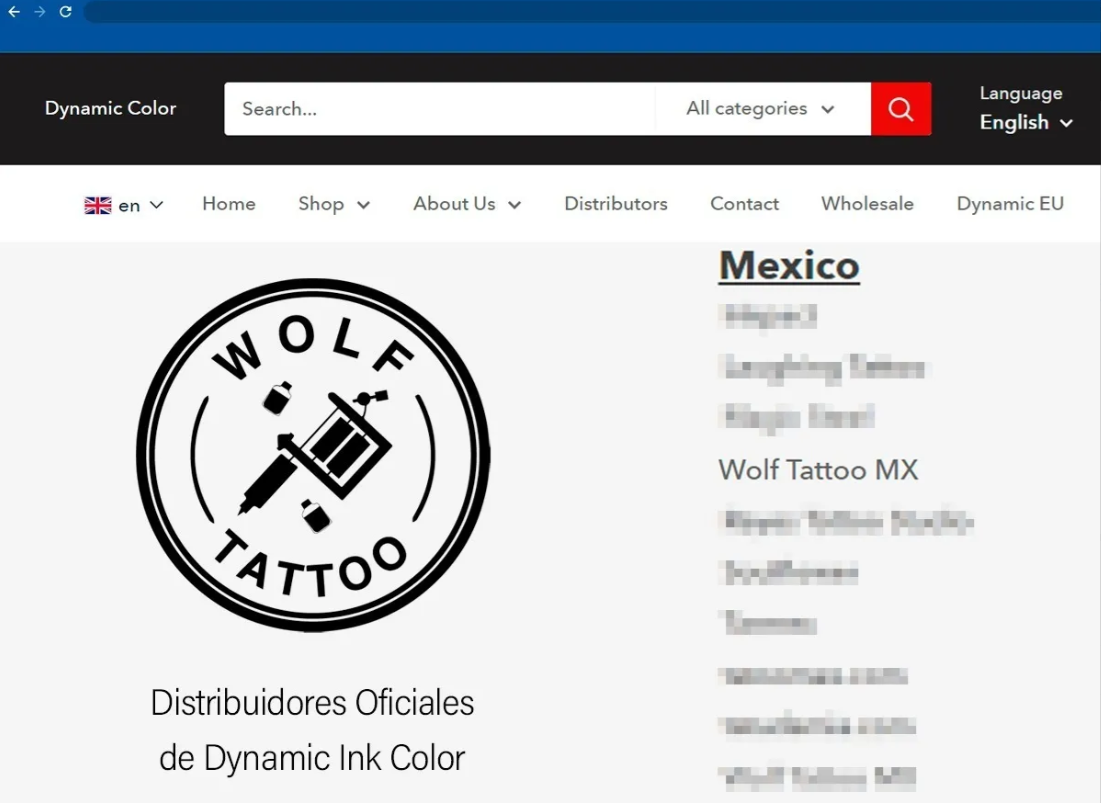
Task: Go to the Home page
Action: tap(229, 204)
